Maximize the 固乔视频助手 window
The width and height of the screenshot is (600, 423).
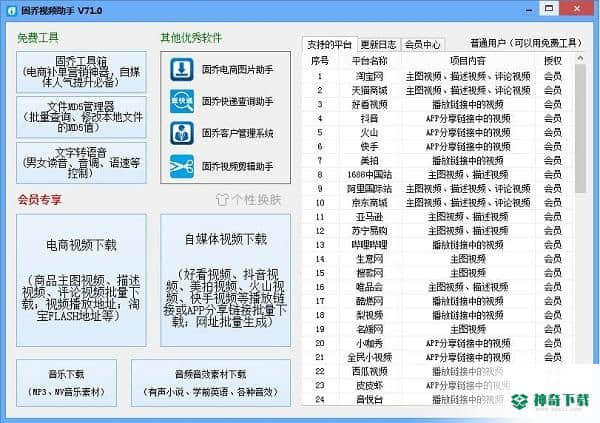pos(549,8)
